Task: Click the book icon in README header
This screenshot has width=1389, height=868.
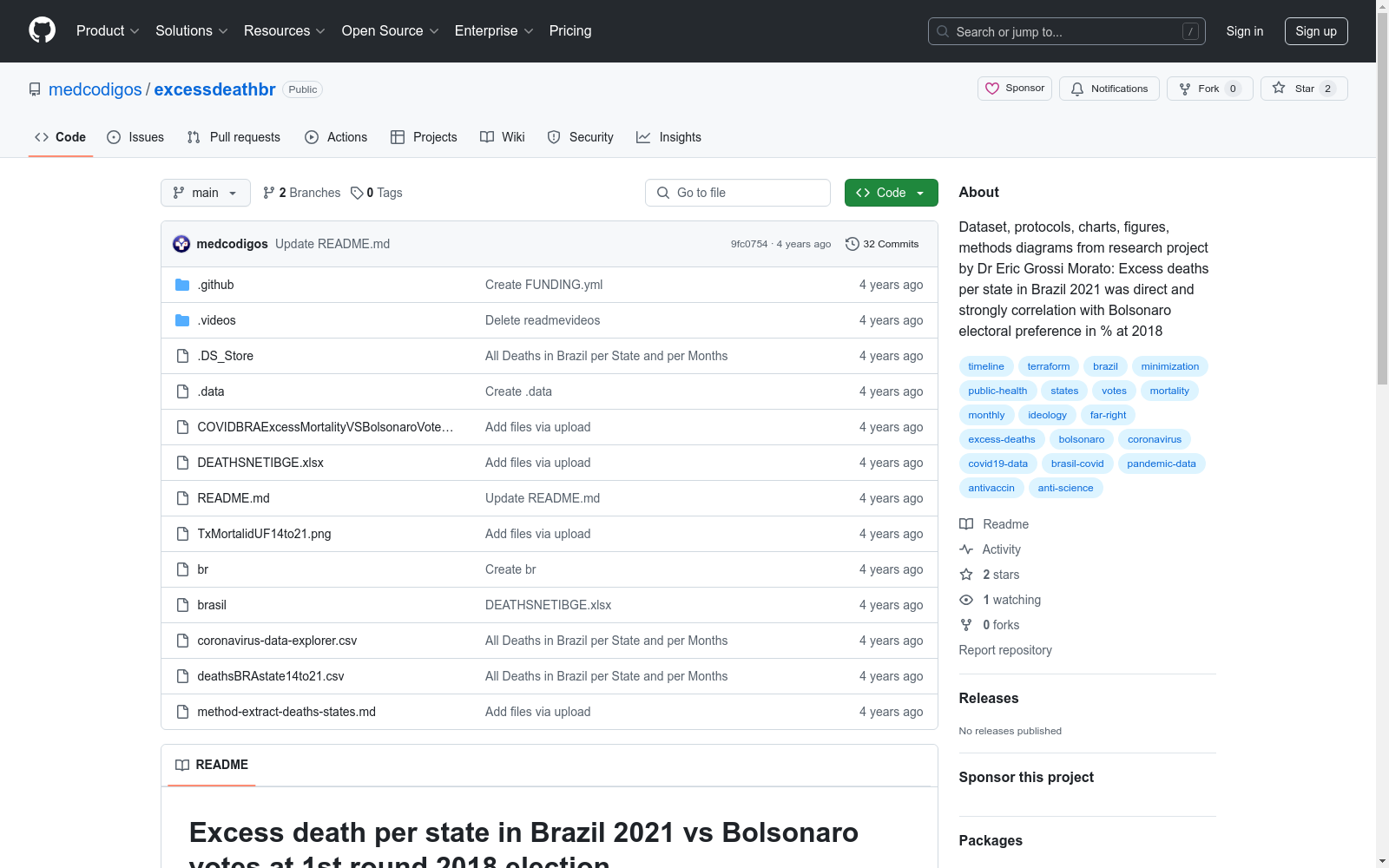Action: [182, 765]
